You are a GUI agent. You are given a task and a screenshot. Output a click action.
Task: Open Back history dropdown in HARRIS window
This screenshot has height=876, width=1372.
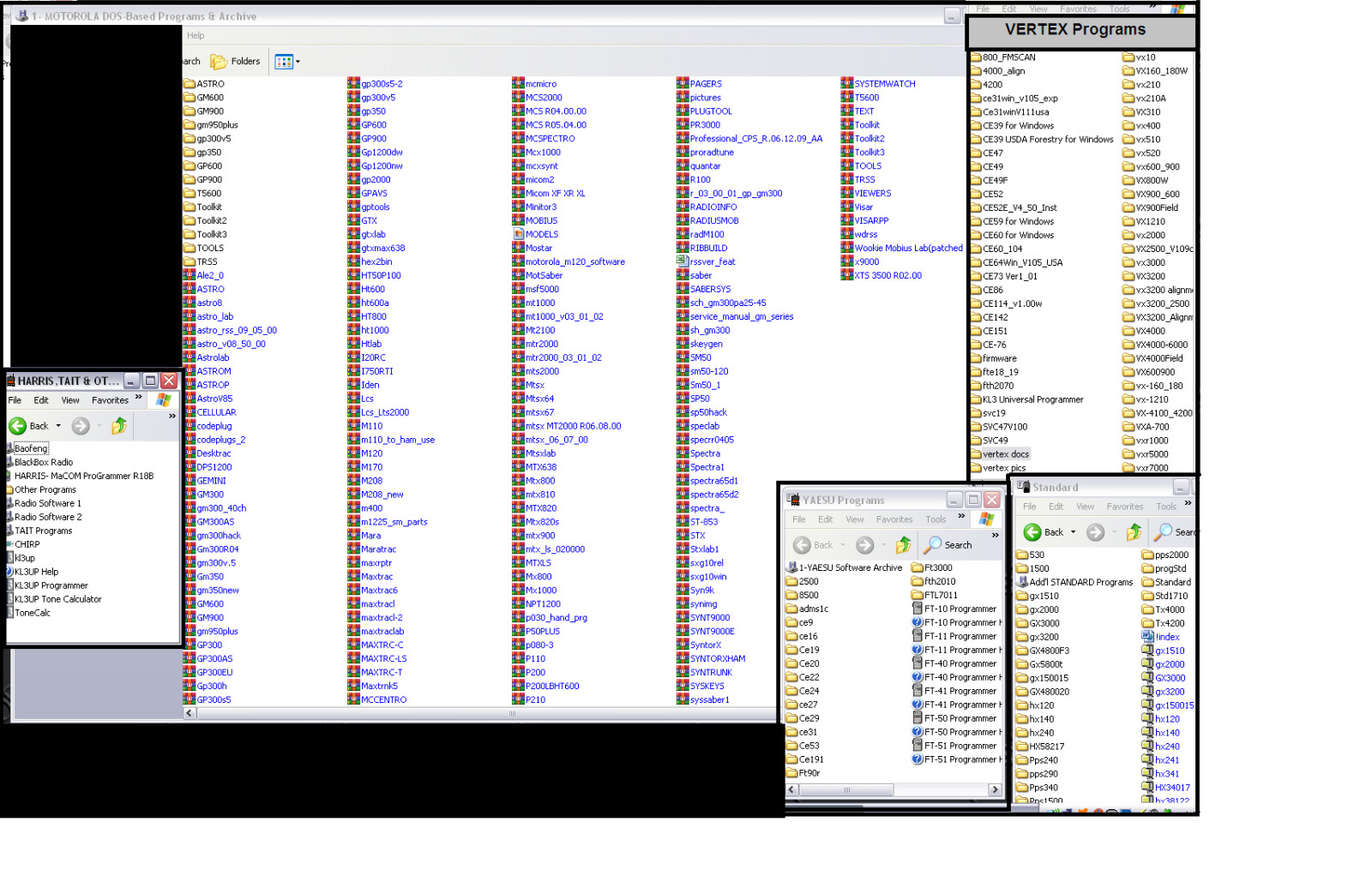click(58, 426)
